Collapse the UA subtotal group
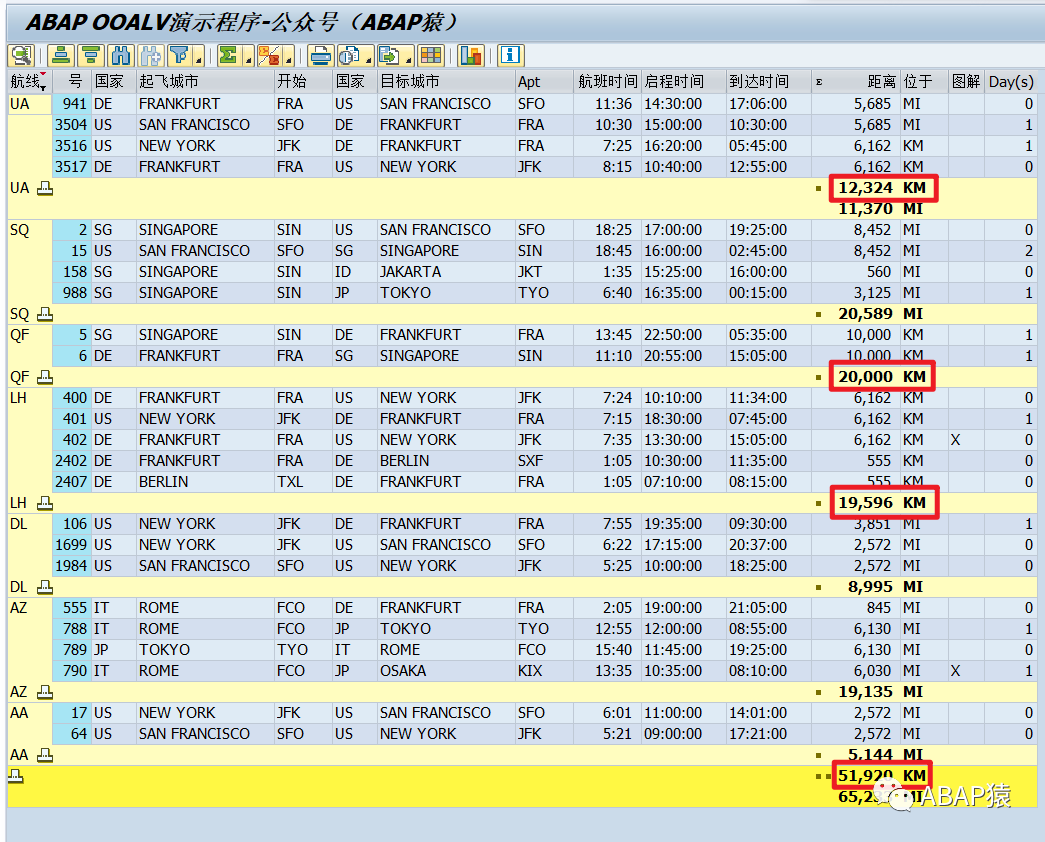The width and height of the screenshot is (1045, 842). pyautogui.click(x=45, y=189)
